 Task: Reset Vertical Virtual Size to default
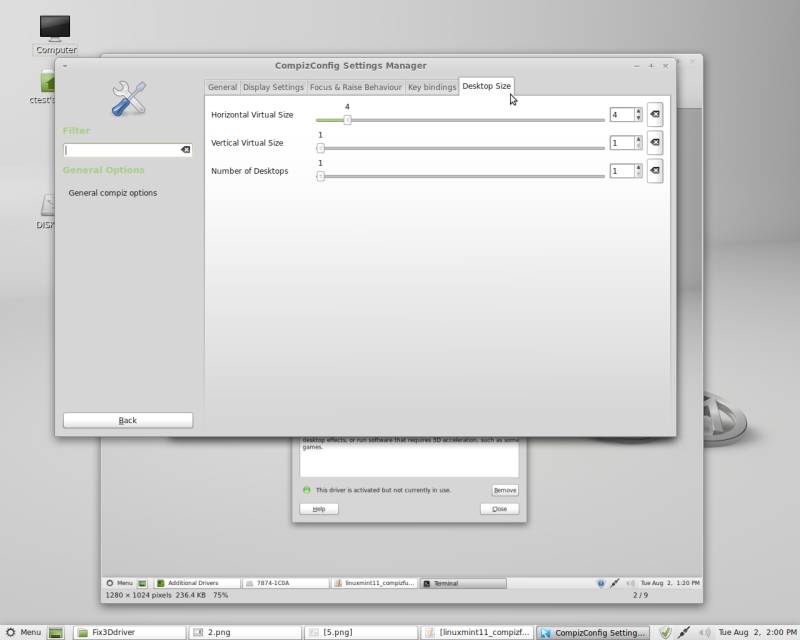655,142
